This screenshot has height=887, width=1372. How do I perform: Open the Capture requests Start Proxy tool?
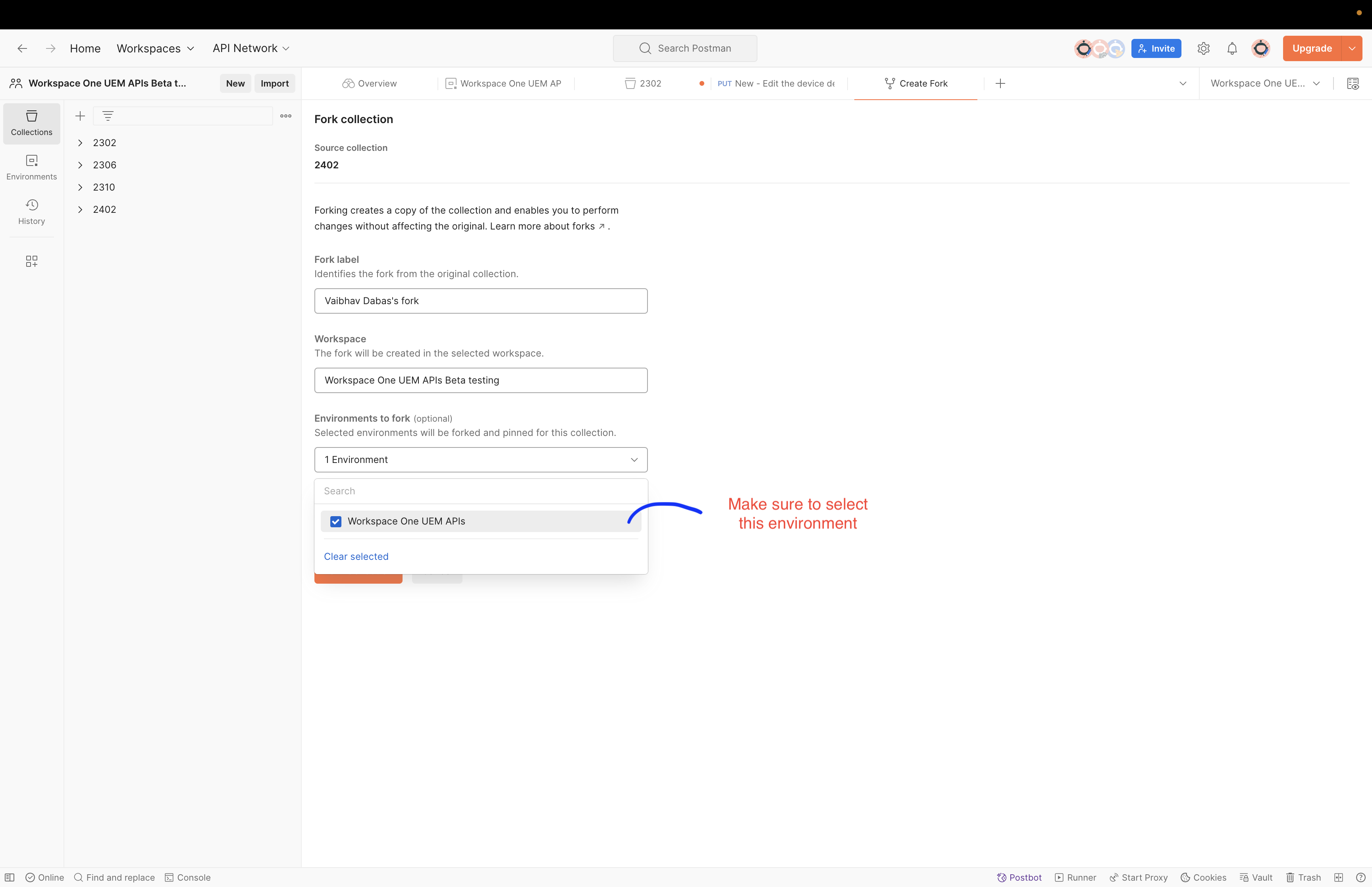[x=1138, y=877]
